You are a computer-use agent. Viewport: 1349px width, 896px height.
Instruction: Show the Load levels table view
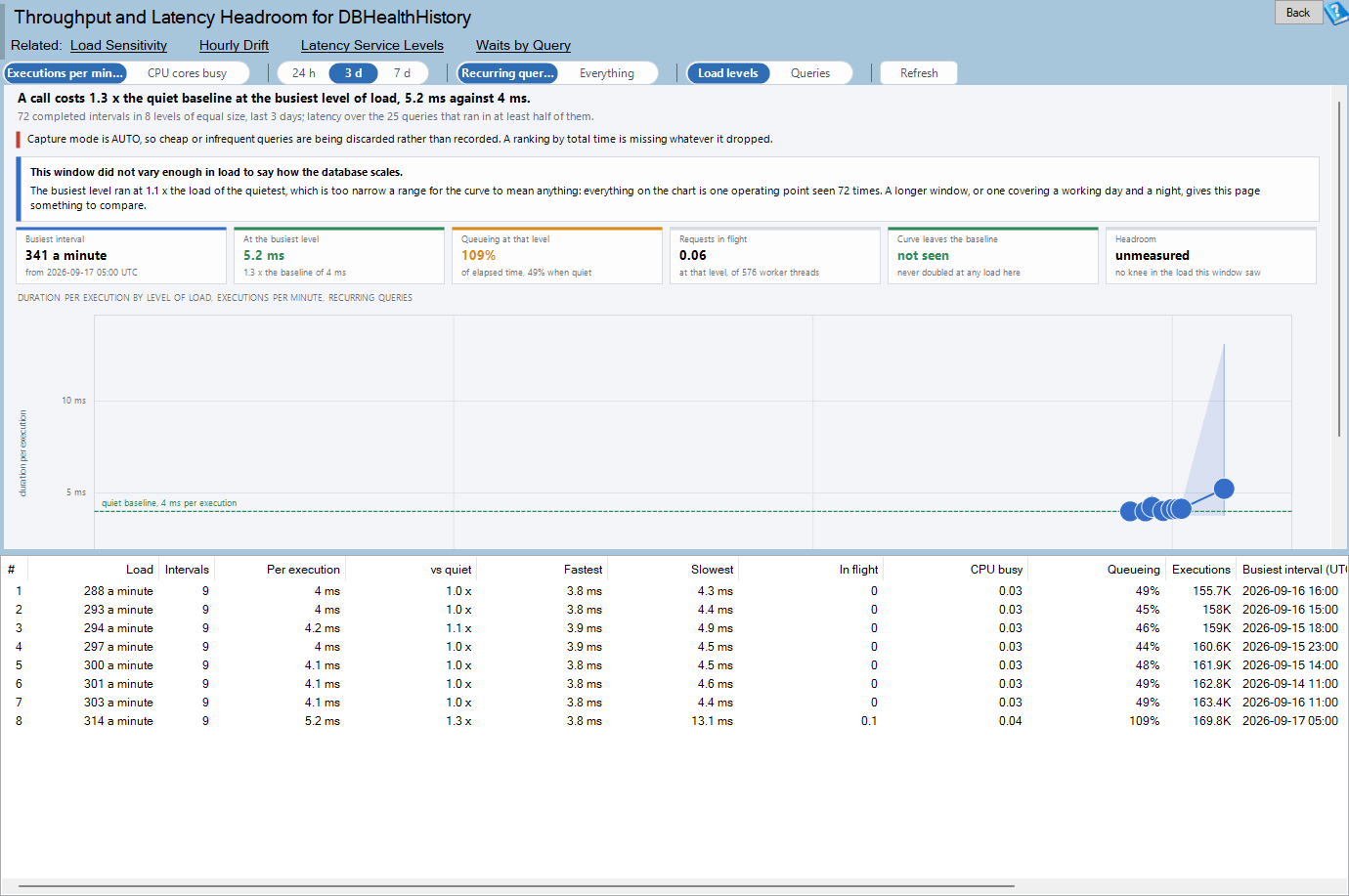click(728, 73)
